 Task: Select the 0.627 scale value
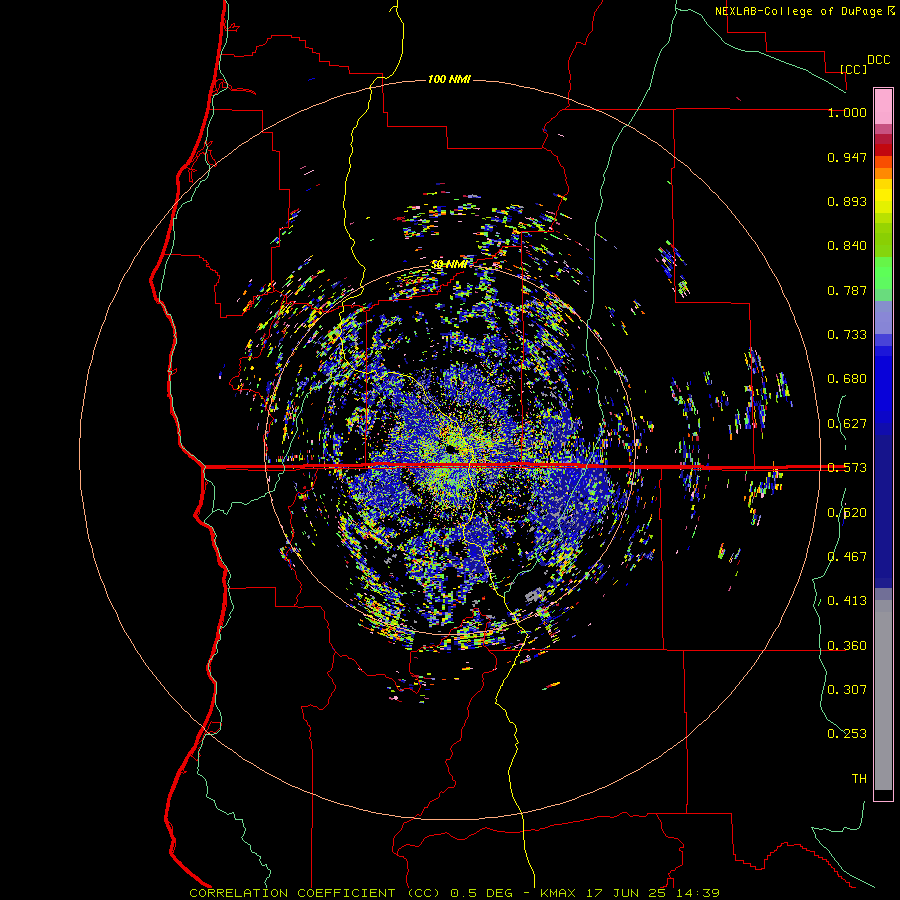pos(847,424)
